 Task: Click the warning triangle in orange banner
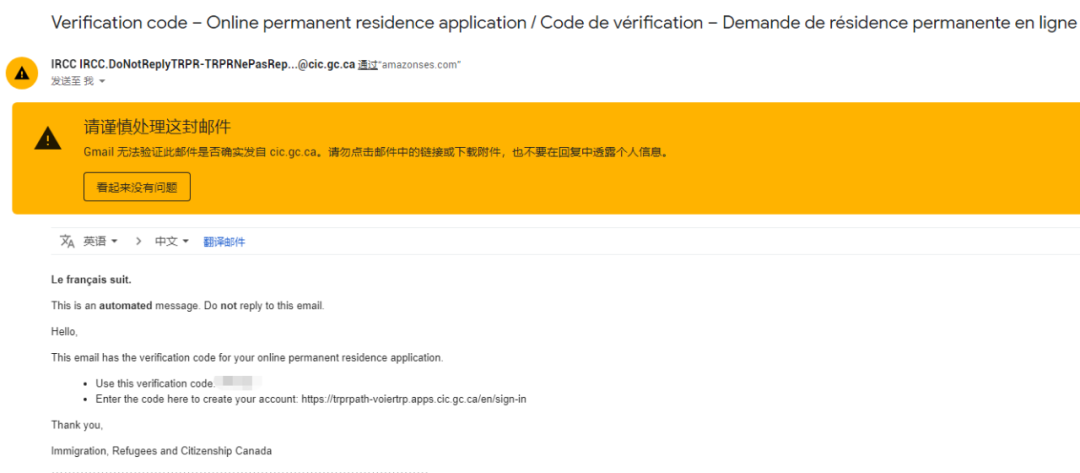[48, 138]
